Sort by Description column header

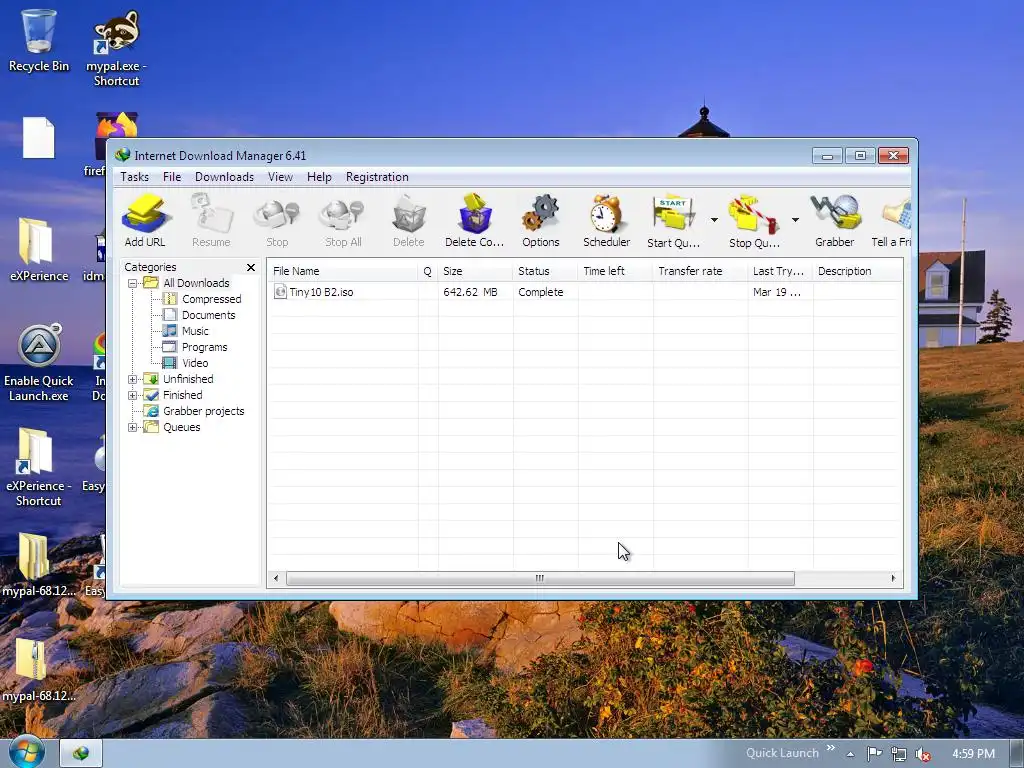tap(857, 271)
